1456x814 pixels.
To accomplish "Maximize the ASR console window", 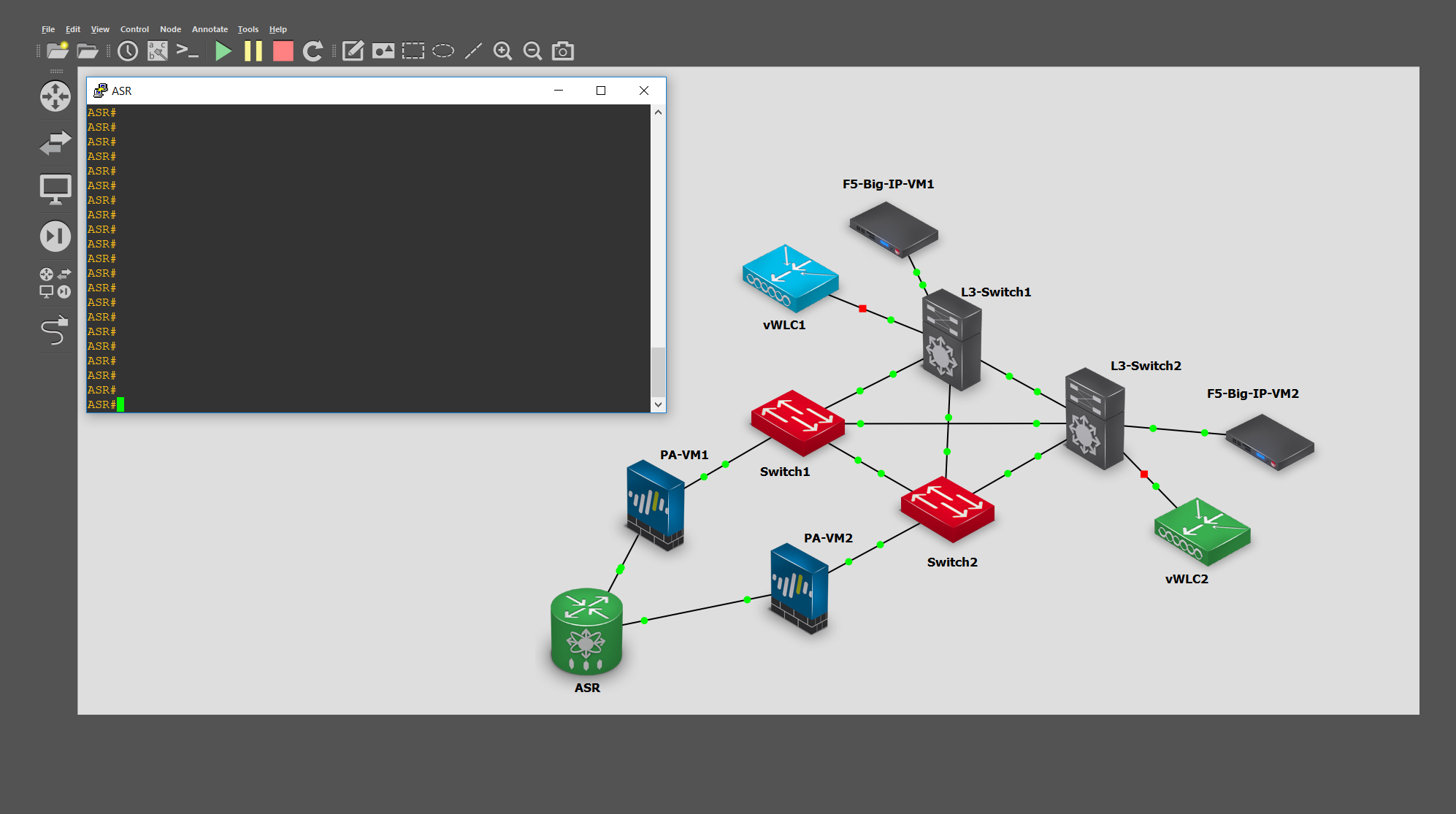I will (x=601, y=91).
